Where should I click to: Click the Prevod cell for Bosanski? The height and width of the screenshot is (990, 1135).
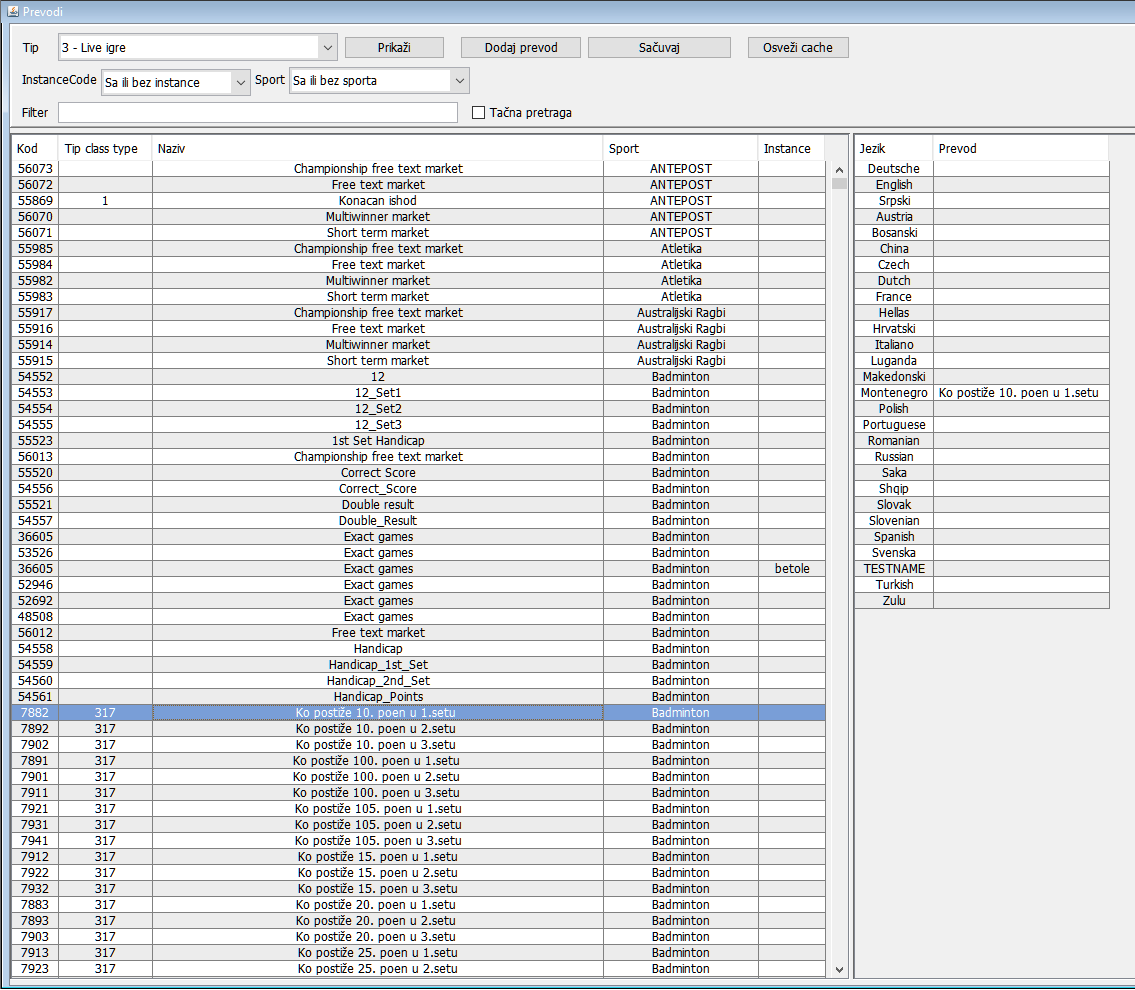coord(1021,232)
